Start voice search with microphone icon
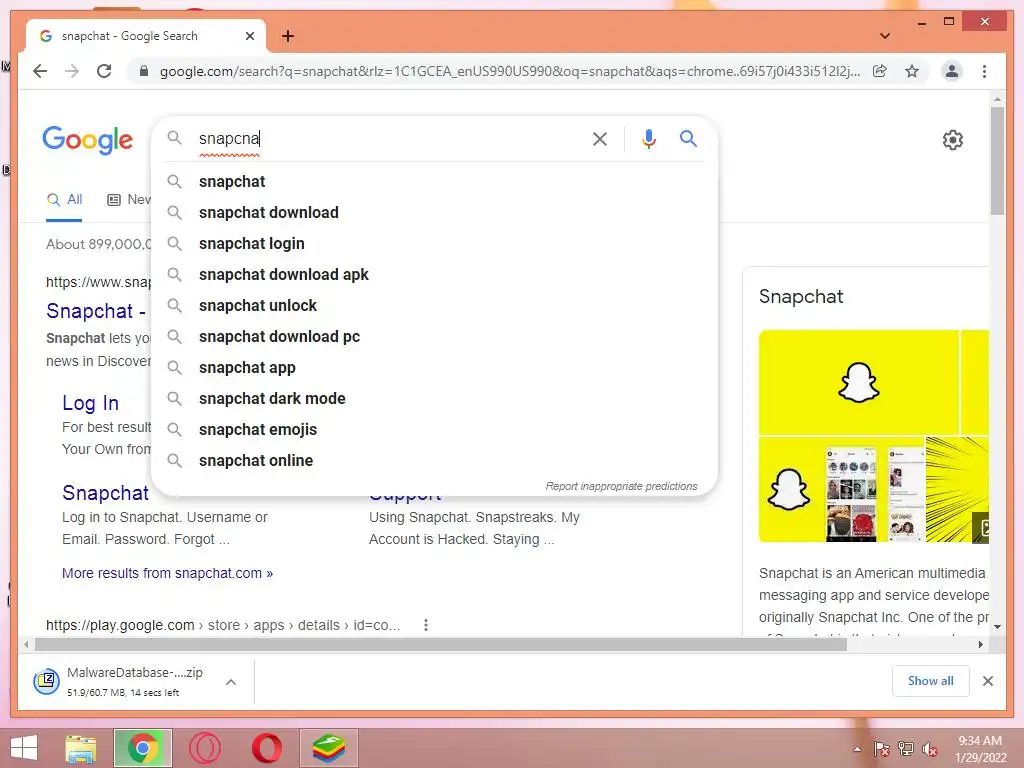The image size is (1024, 768). [648, 138]
